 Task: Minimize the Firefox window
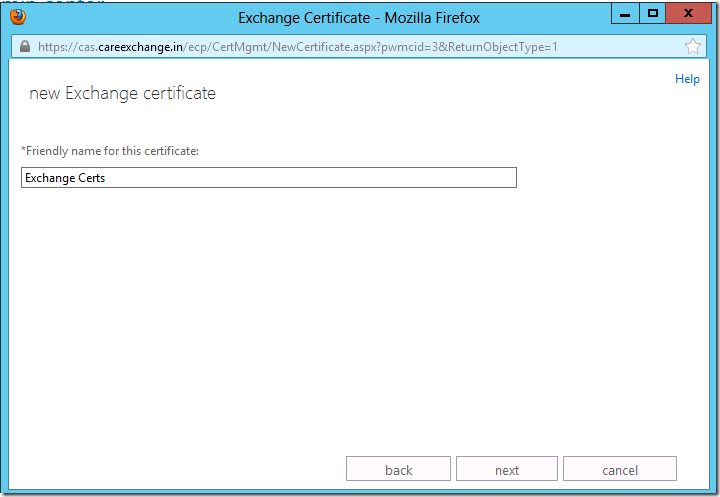[625, 13]
